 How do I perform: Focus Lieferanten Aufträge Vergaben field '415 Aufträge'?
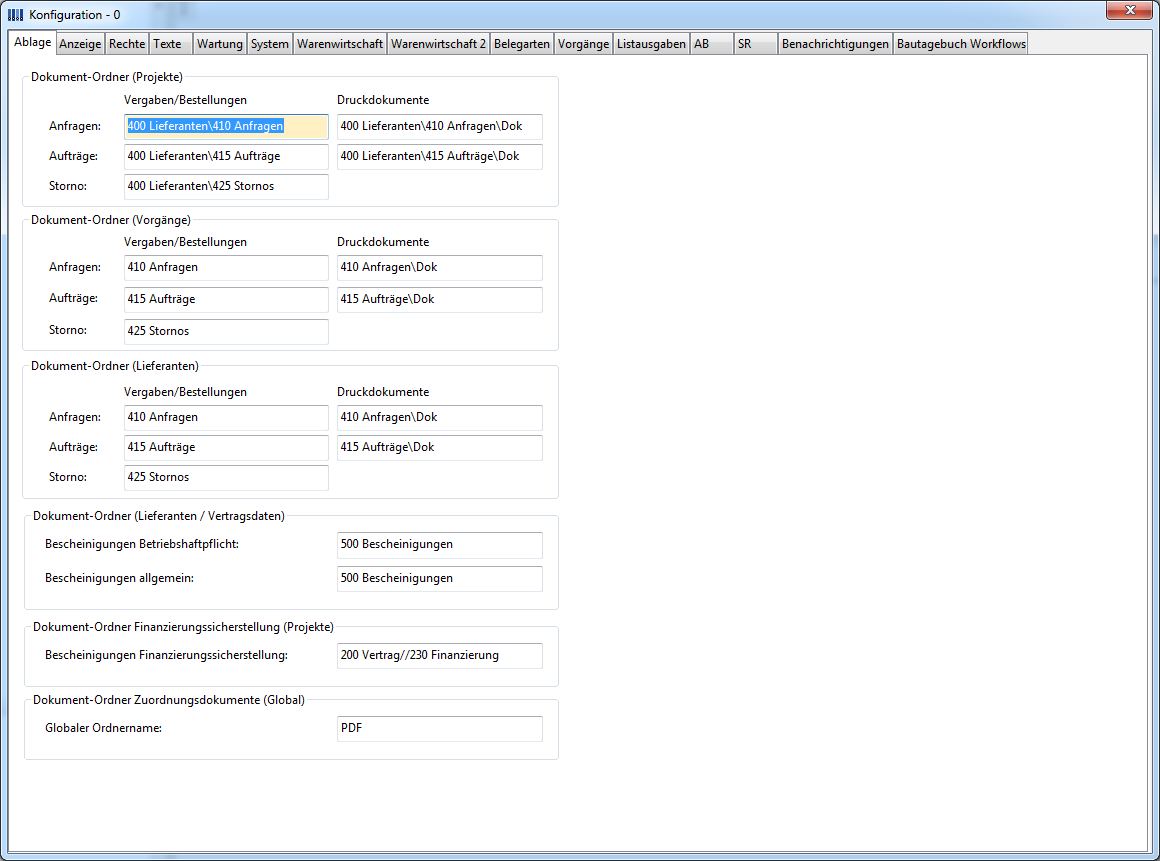pyautogui.click(x=226, y=448)
